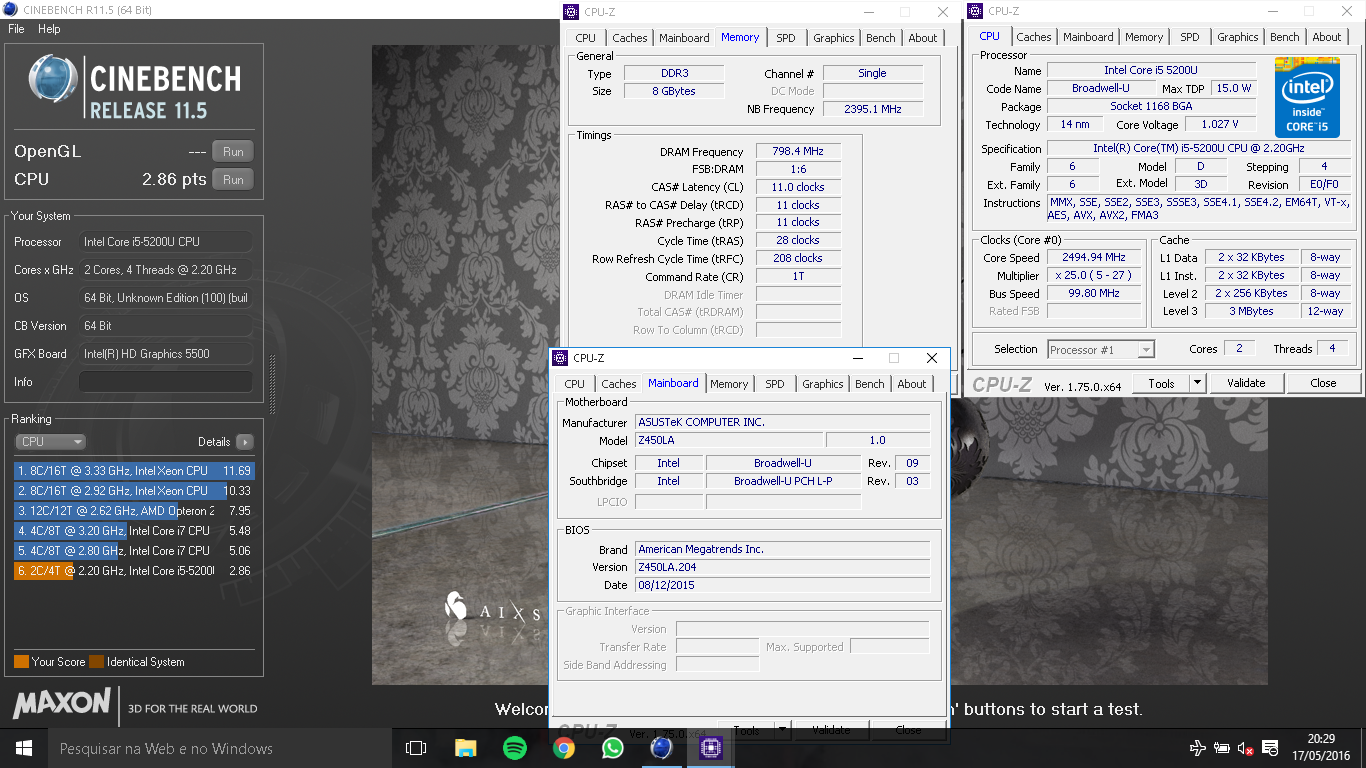Click CAS# Latency 11.0 clocks value
Image resolution: width=1366 pixels, height=768 pixels.
point(798,187)
